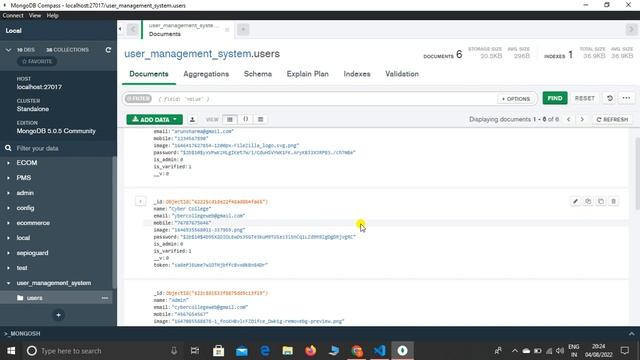640x360 pixels.
Task: Create a database with the plus button
Action: pos(58,315)
